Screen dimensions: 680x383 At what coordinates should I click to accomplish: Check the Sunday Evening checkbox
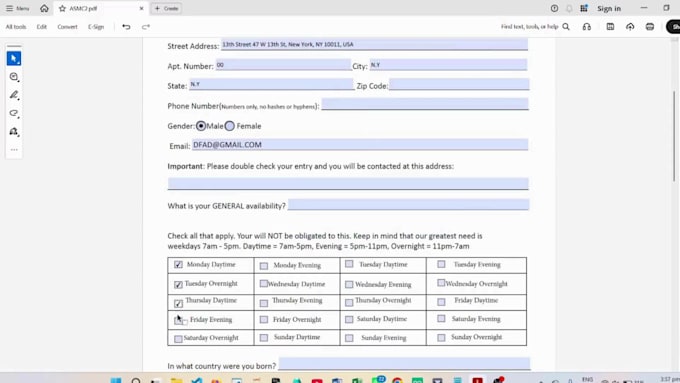pos(349,338)
